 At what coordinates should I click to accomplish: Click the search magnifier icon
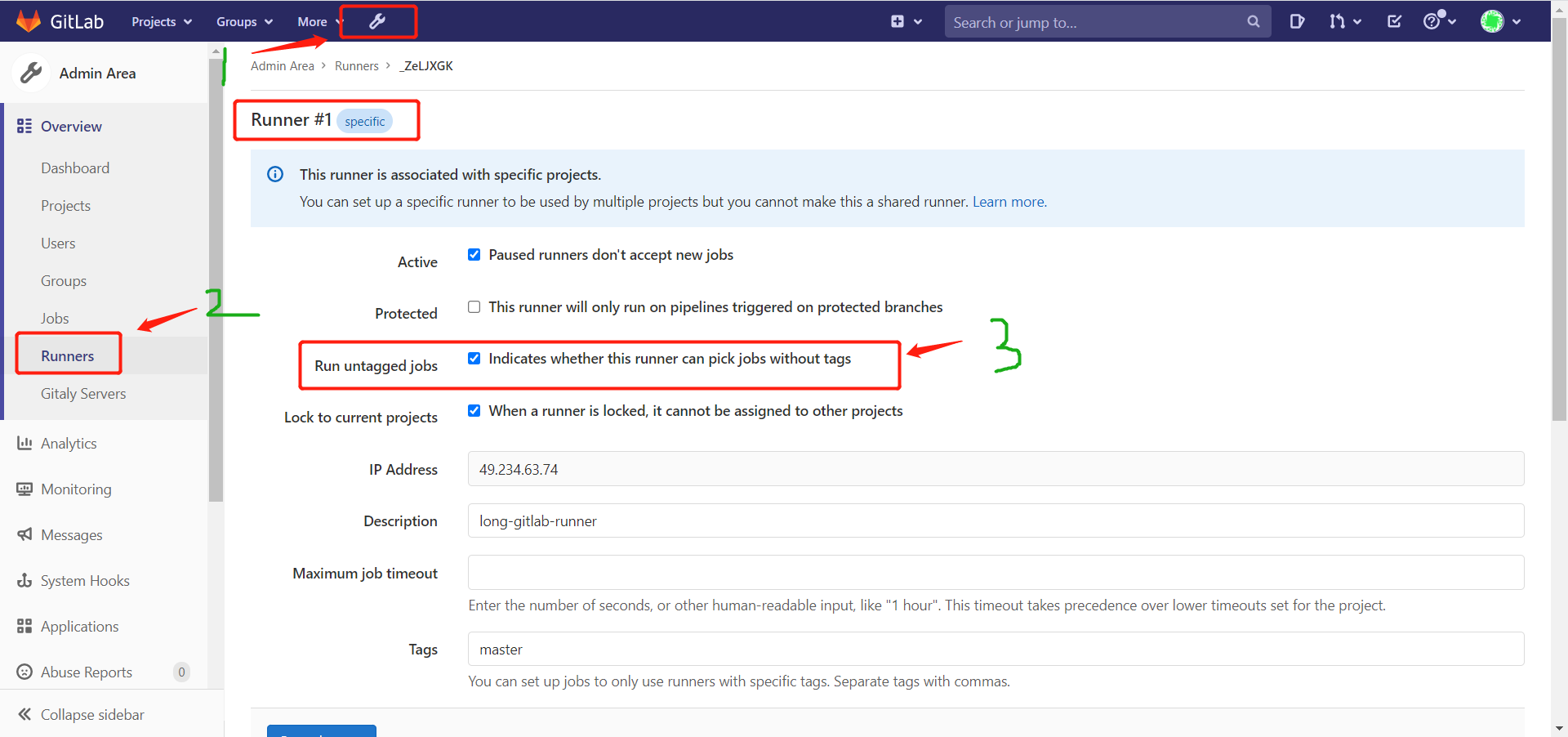pos(1254,21)
